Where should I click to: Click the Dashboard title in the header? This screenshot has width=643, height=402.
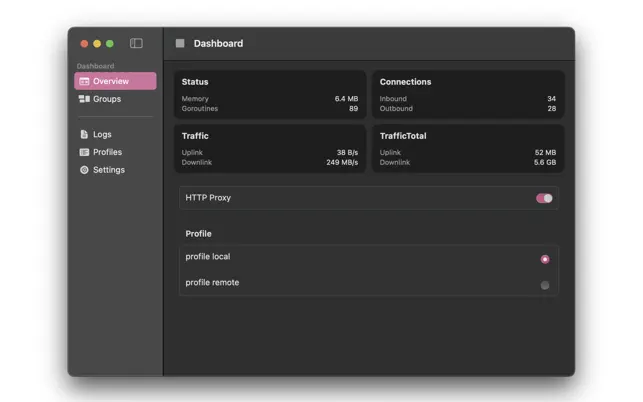coord(218,44)
